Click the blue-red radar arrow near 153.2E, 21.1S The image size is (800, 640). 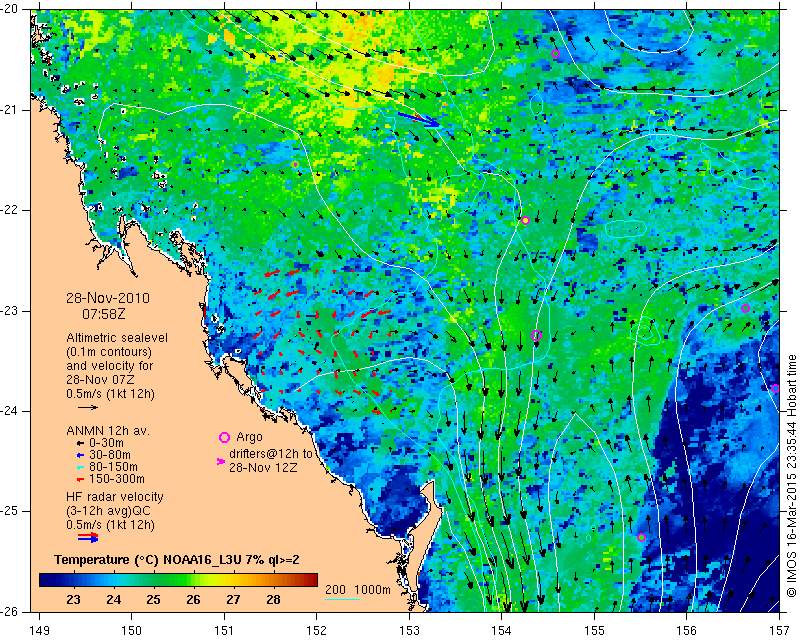[418, 119]
